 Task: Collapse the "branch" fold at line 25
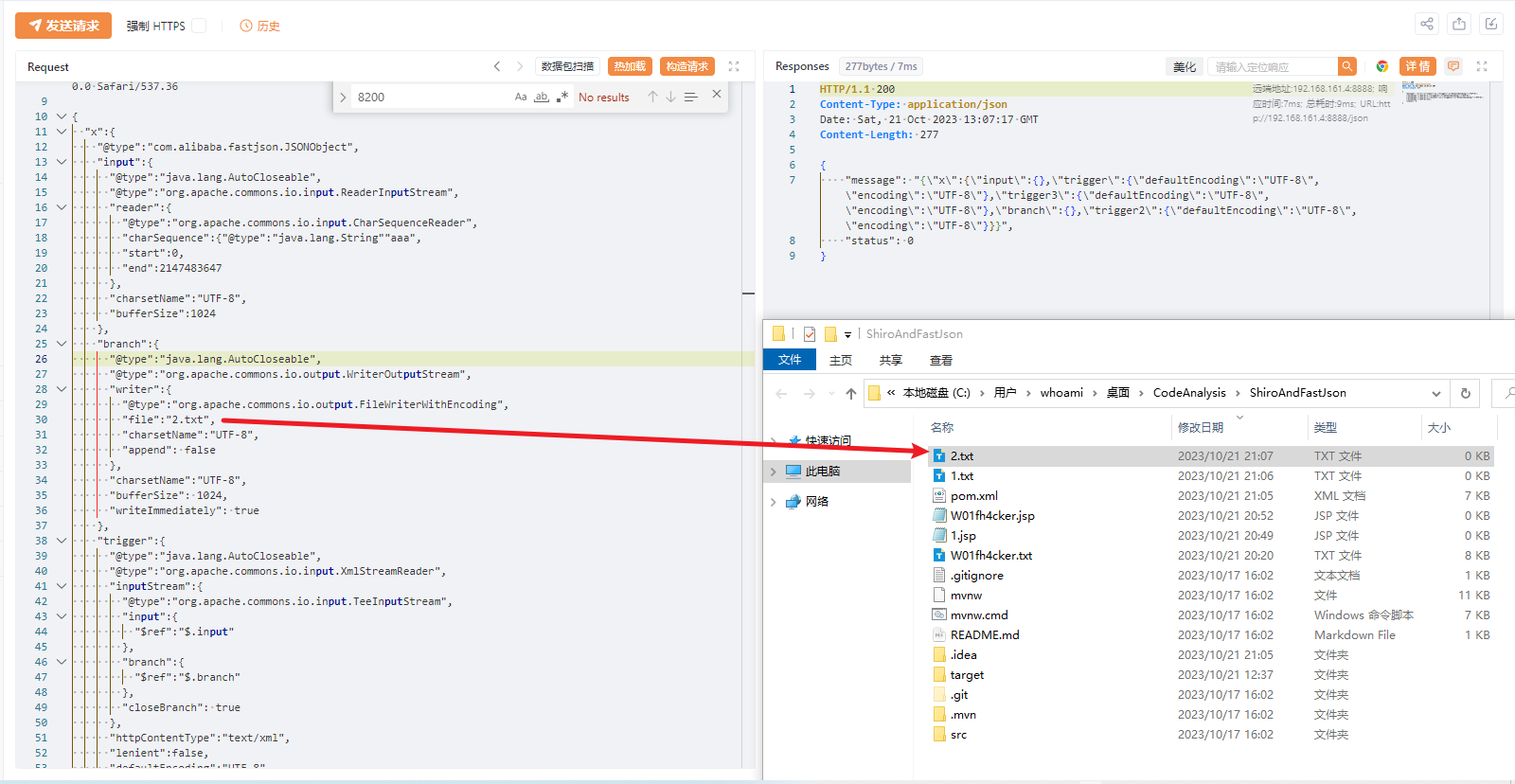[62, 344]
